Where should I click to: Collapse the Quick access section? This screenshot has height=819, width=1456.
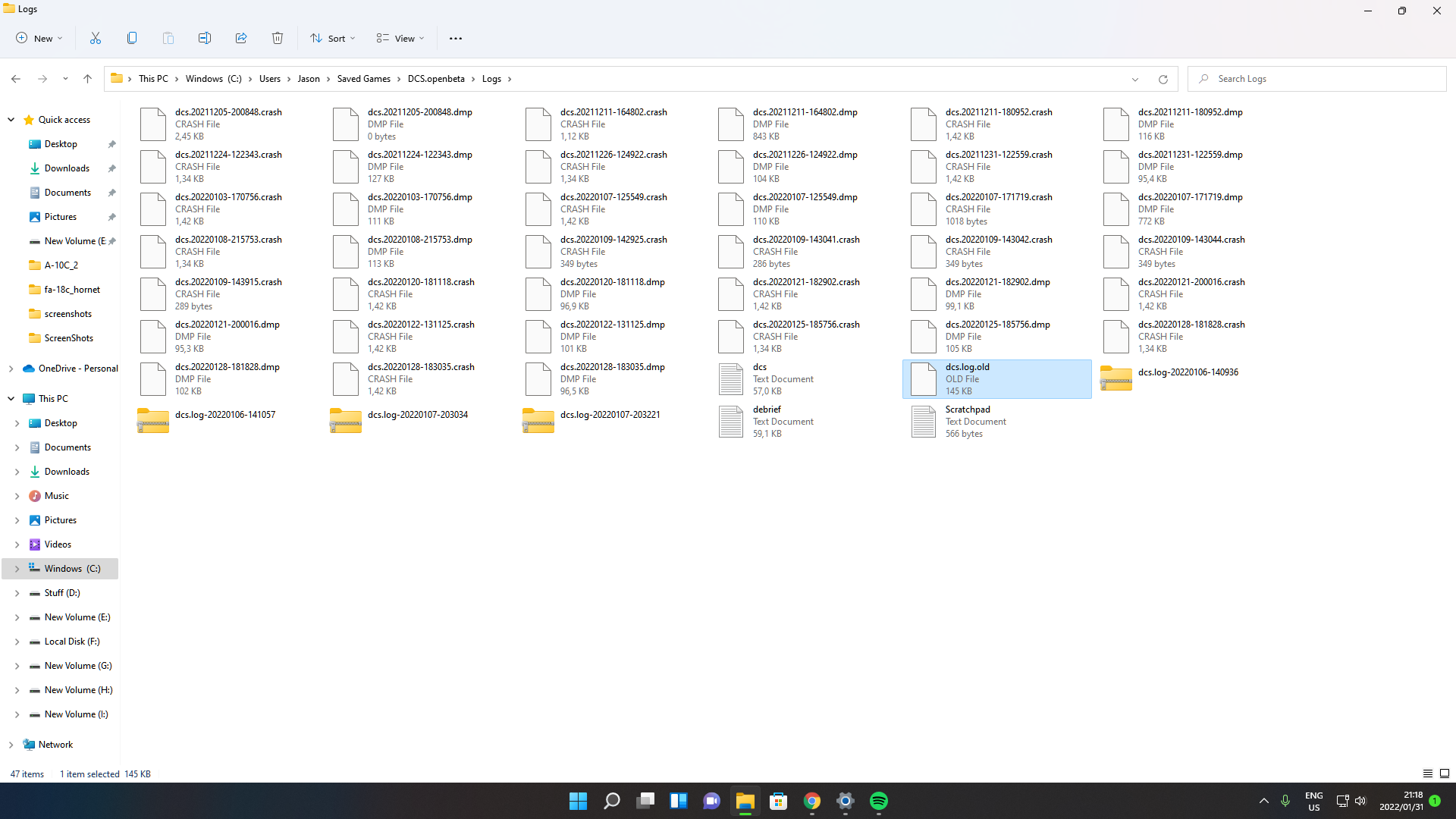pos(11,120)
